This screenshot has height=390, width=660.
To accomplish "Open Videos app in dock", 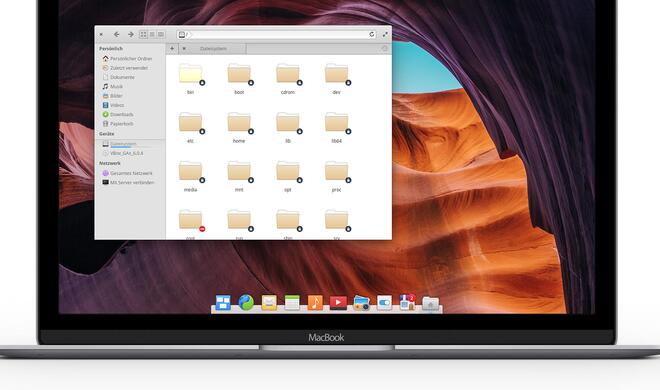I will tap(338, 302).
